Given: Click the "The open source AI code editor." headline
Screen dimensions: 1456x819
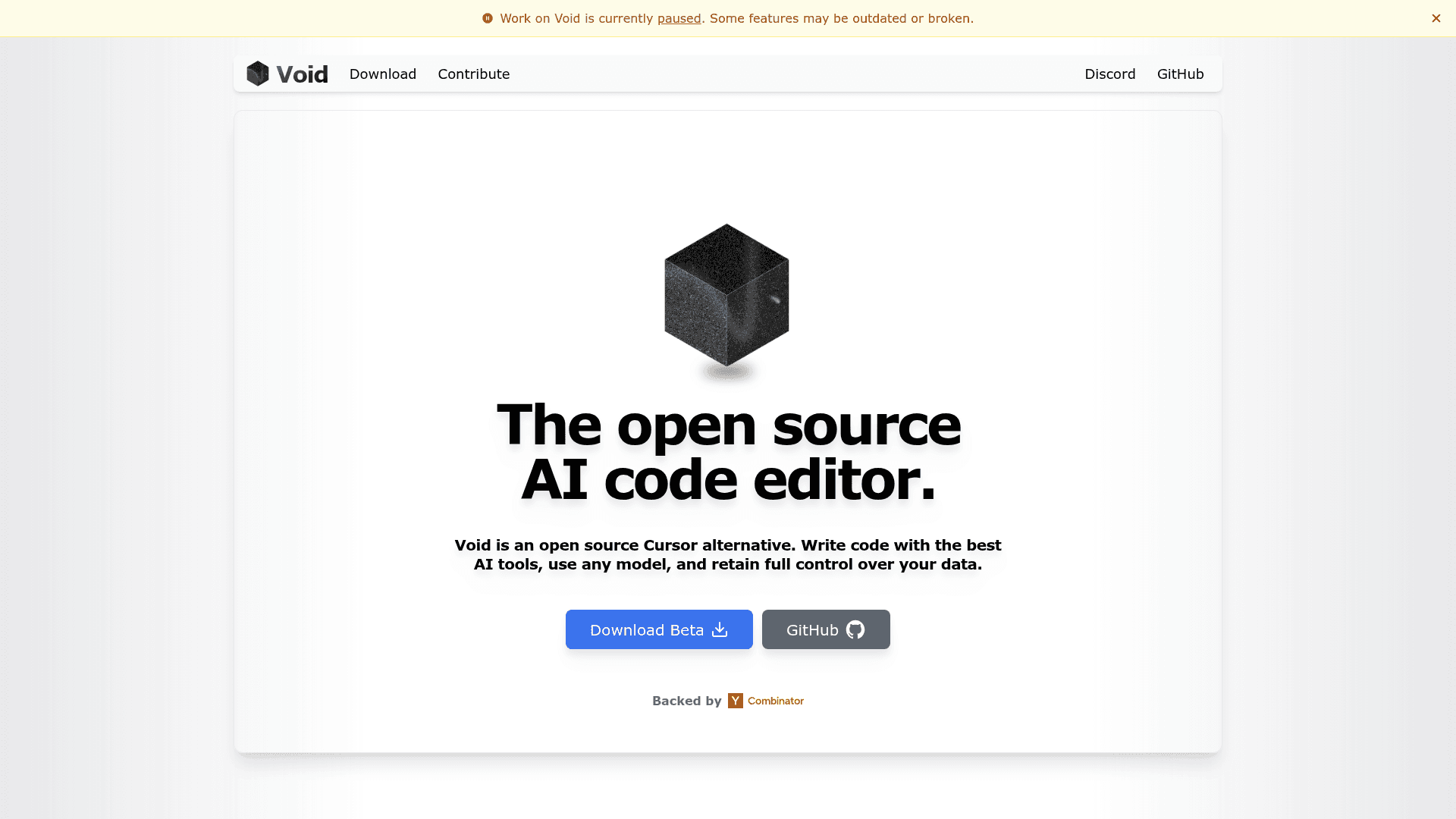Looking at the screenshot, I should click(728, 452).
